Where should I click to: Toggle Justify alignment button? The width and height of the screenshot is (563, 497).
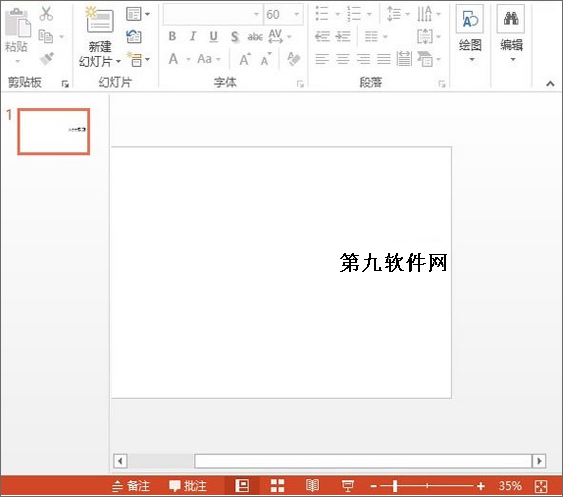click(x=383, y=59)
